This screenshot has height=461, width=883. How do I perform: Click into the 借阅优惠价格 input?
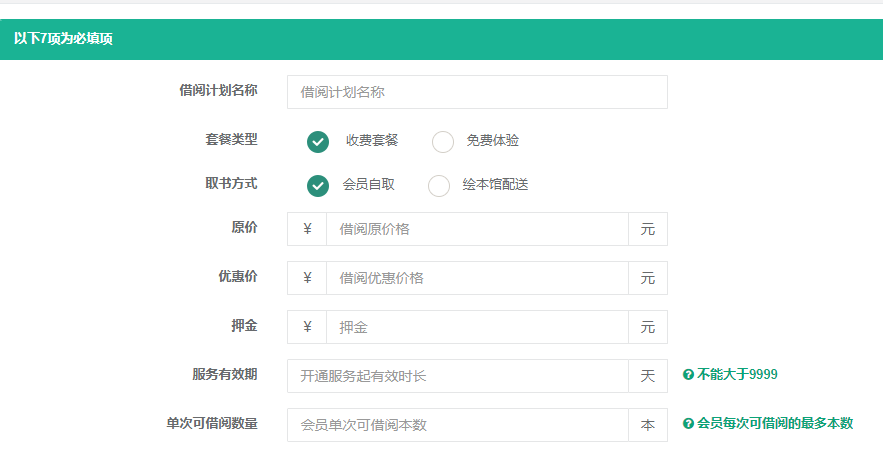[478, 278]
